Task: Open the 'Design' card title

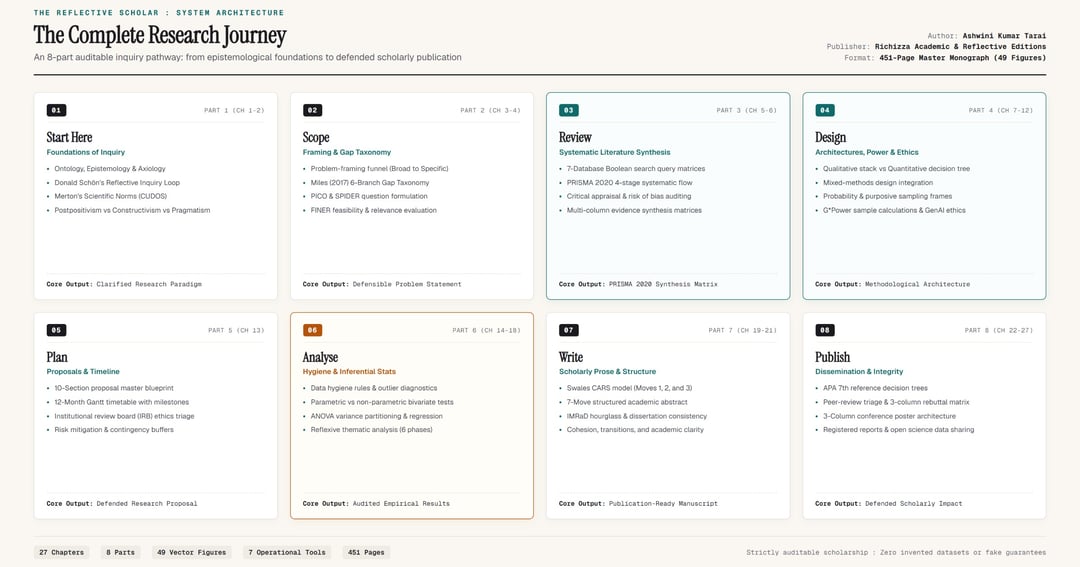Action: [x=831, y=137]
